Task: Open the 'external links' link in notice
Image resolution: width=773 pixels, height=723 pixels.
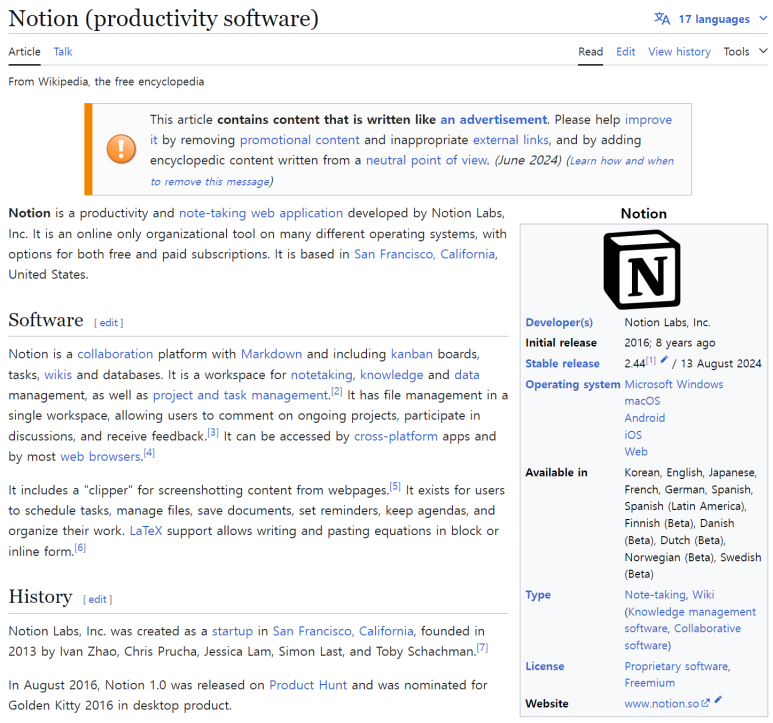Action: tap(511, 140)
